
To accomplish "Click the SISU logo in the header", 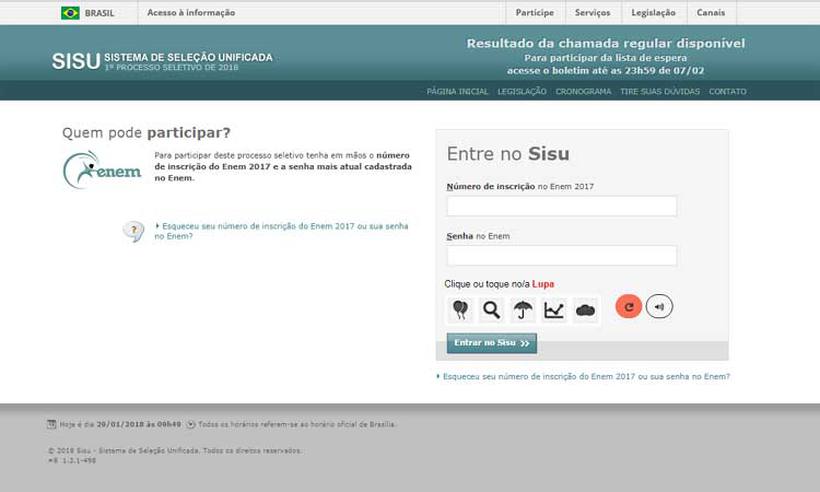I will 76,60.
